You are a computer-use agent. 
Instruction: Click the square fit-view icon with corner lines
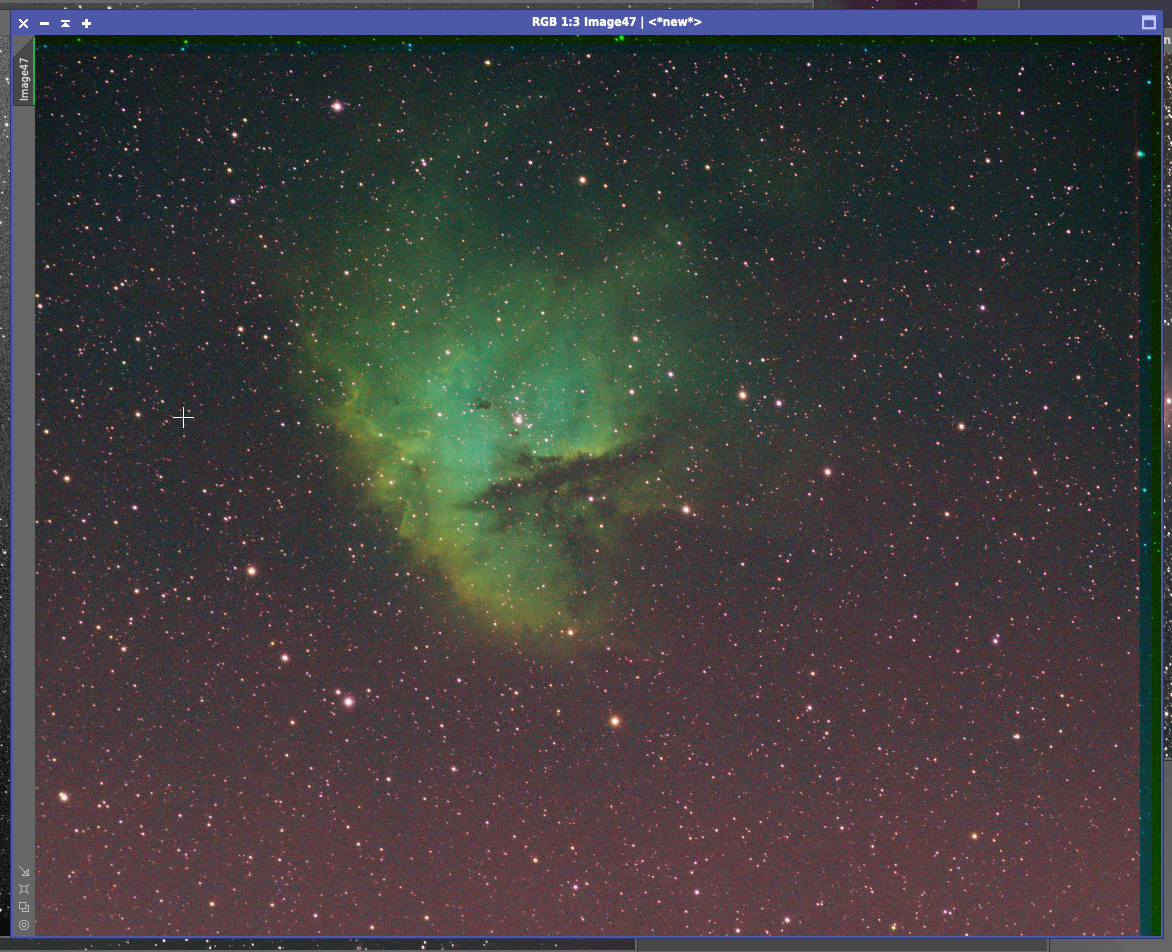coord(24,889)
